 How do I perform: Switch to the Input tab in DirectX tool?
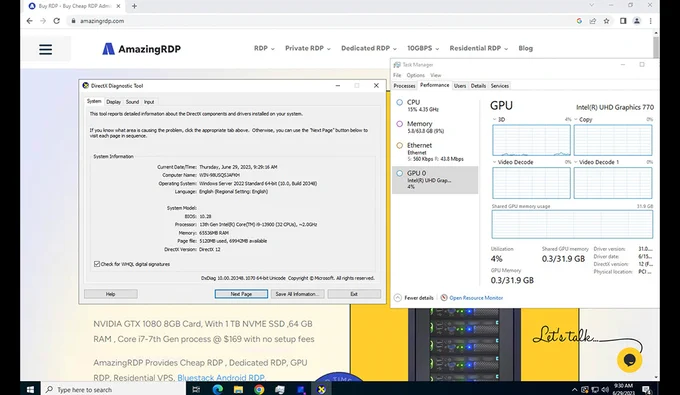point(149,102)
